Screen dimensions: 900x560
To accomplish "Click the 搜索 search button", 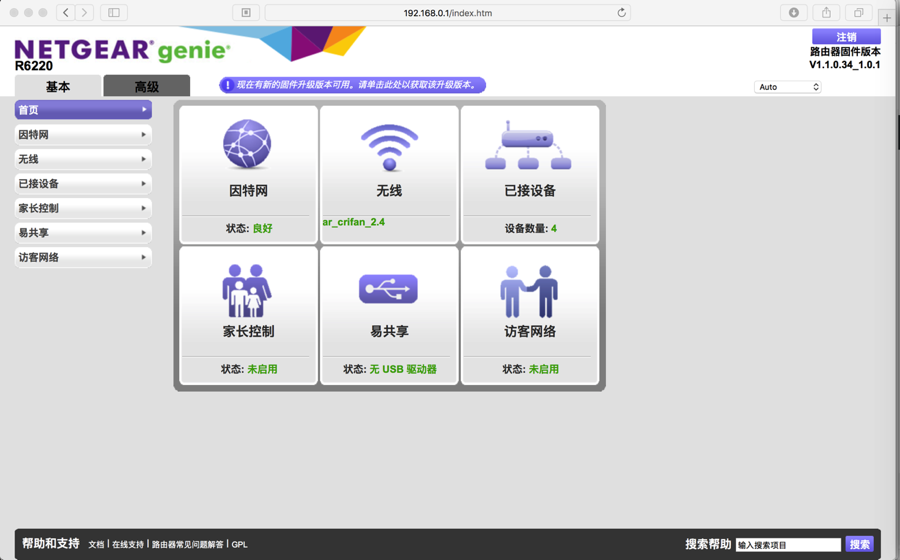I will coord(859,544).
